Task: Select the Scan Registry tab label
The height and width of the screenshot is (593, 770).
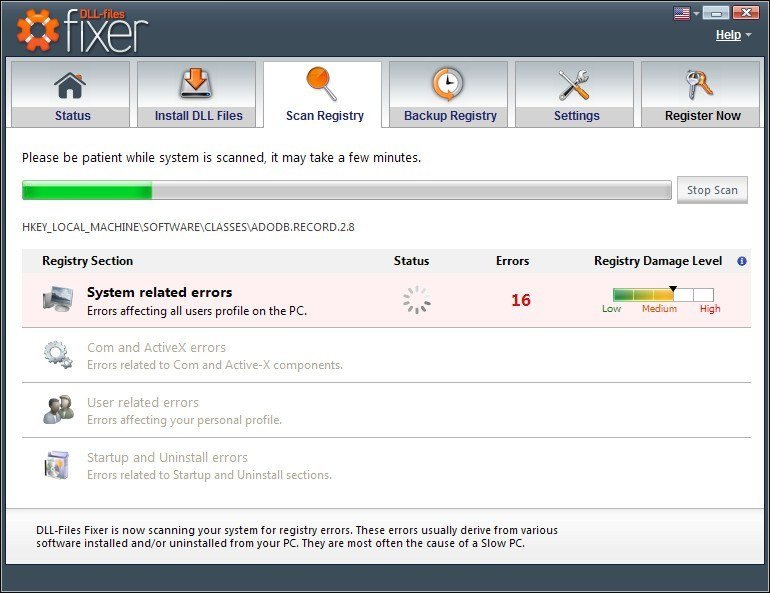Action: [325, 116]
